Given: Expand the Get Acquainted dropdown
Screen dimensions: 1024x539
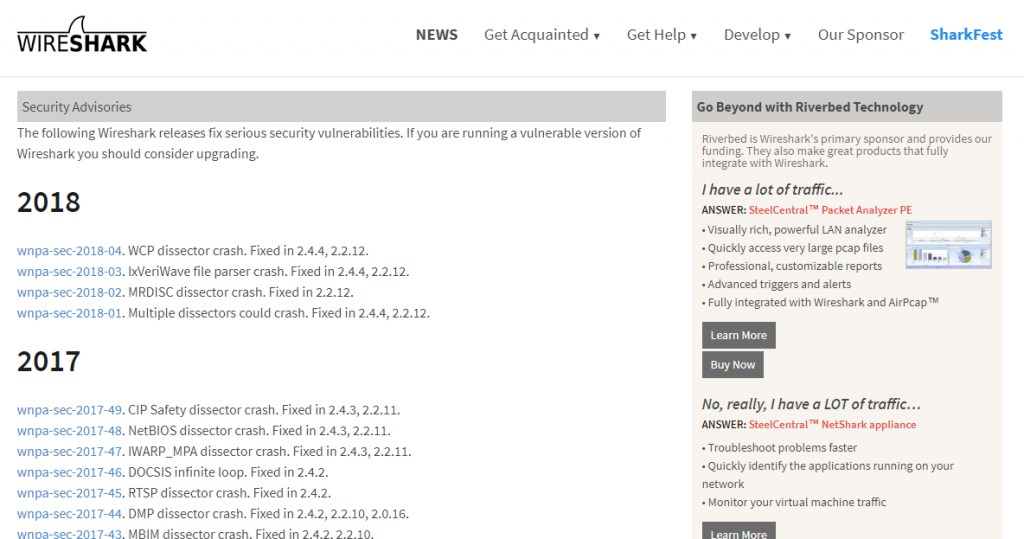Looking at the screenshot, I should [x=542, y=35].
